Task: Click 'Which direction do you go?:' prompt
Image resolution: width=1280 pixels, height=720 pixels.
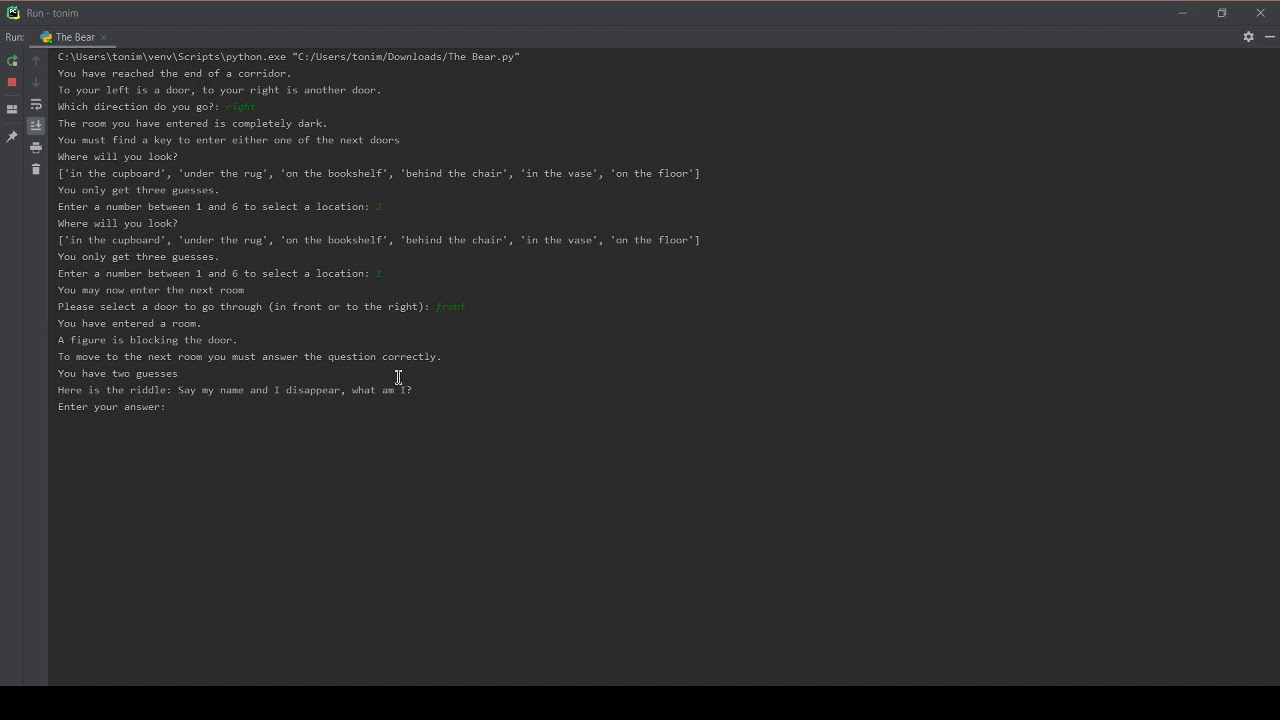Action: click(139, 107)
